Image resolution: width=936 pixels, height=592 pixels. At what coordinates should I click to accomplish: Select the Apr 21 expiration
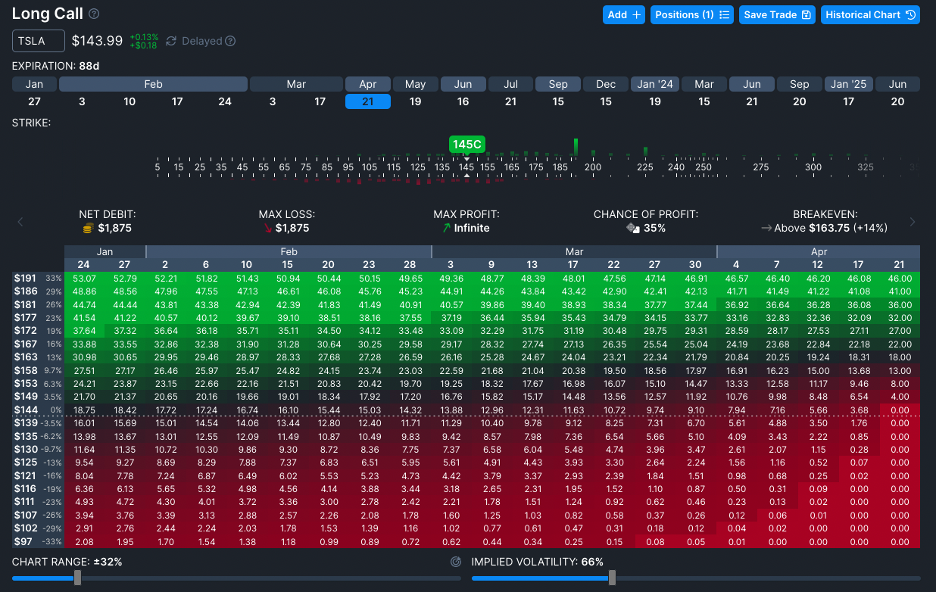click(x=368, y=101)
